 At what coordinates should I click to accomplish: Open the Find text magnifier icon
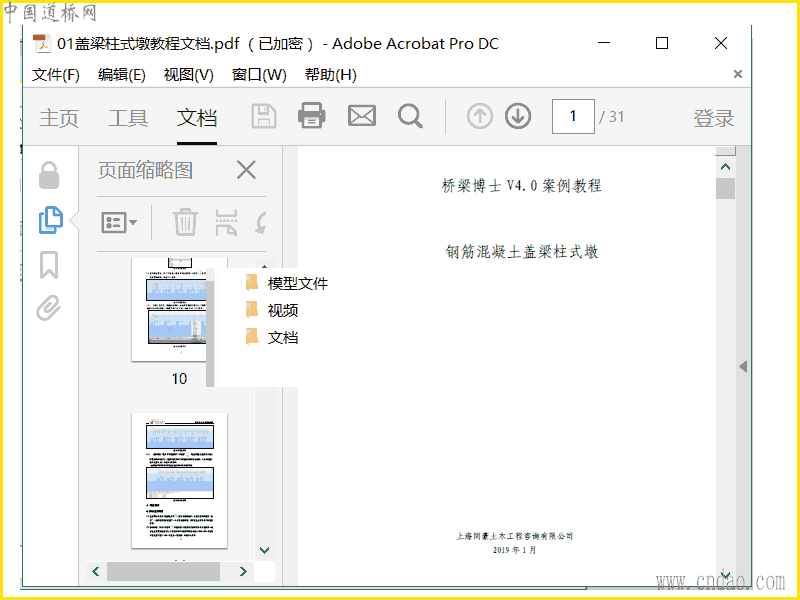[x=410, y=116]
